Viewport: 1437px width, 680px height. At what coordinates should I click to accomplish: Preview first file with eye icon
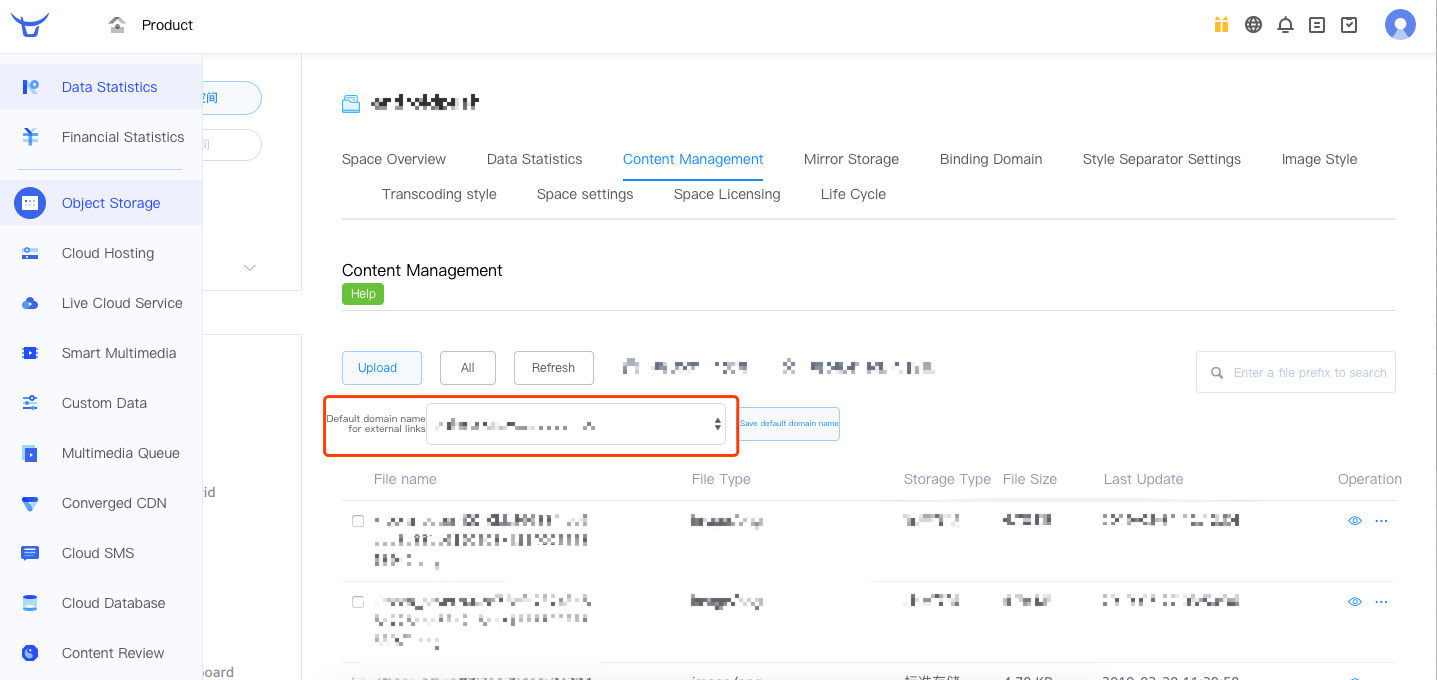tap(1355, 521)
